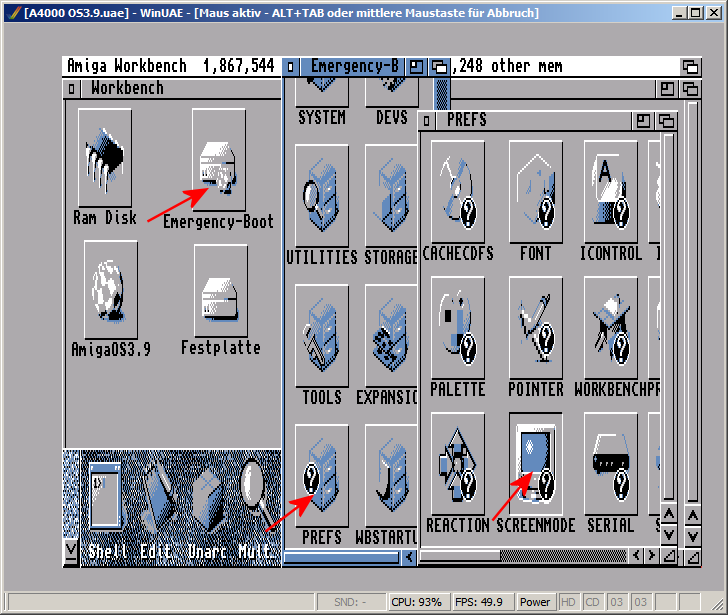The width and height of the screenshot is (728, 615).
Task: Click the Workbench window depth gadget
Action: click(690, 88)
